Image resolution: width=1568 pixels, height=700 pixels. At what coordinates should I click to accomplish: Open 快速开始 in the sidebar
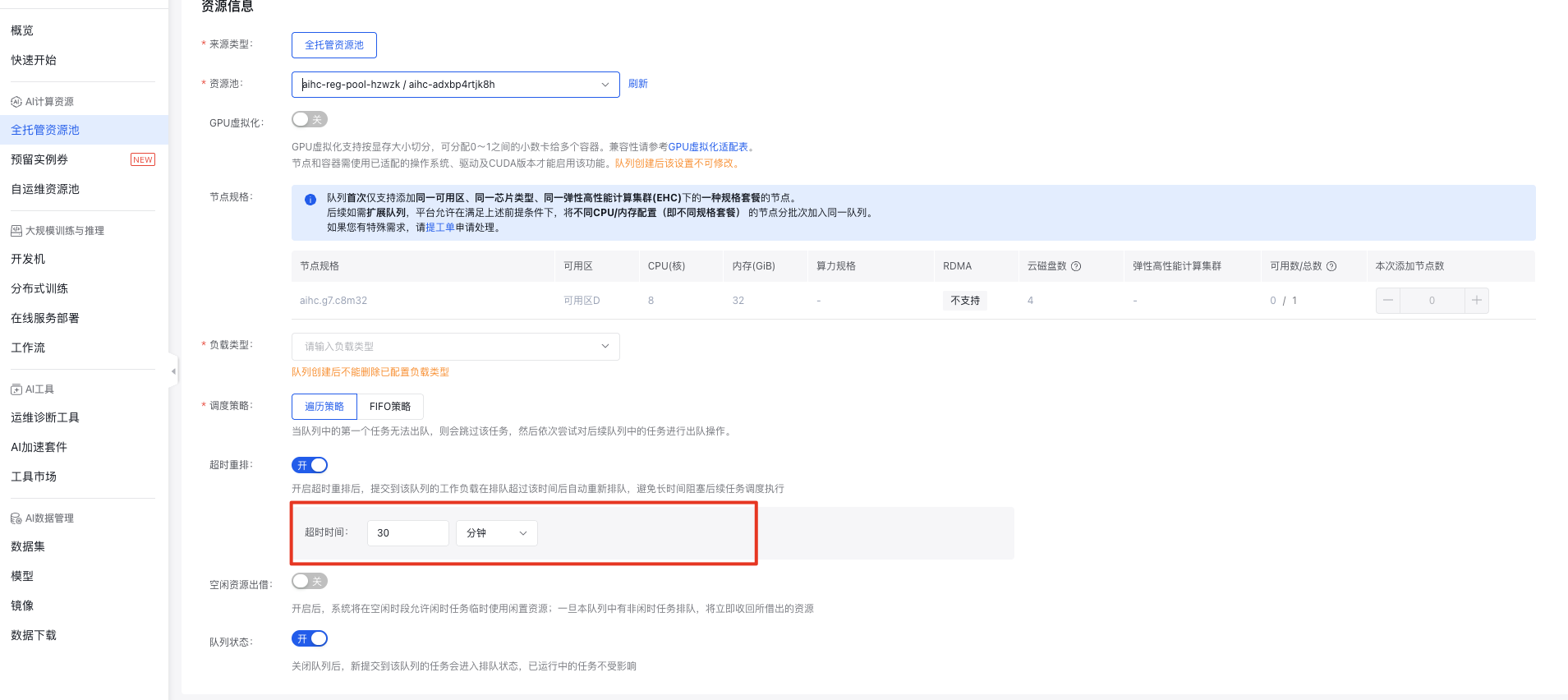tap(34, 60)
